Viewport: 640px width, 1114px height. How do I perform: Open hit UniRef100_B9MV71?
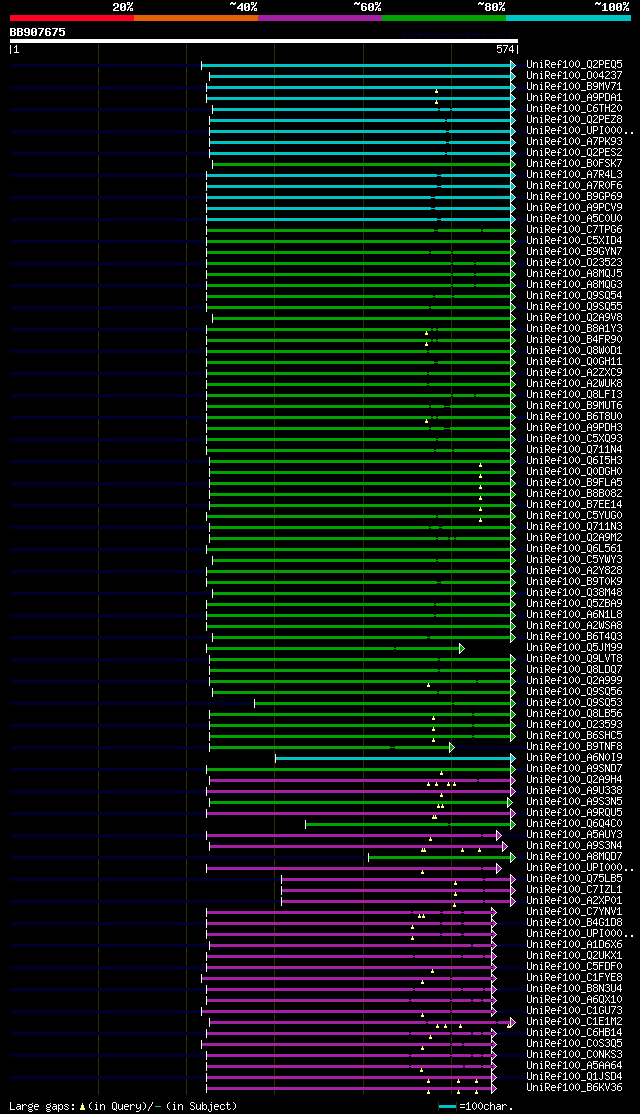tap(574, 86)
